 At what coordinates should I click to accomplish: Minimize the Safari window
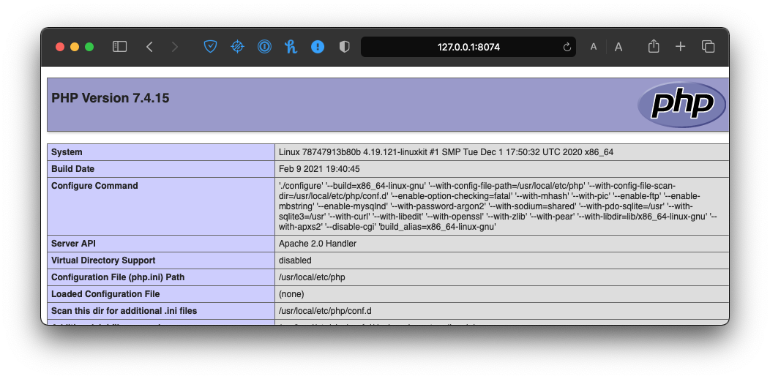pyautogui.click(x=75, y=47)
